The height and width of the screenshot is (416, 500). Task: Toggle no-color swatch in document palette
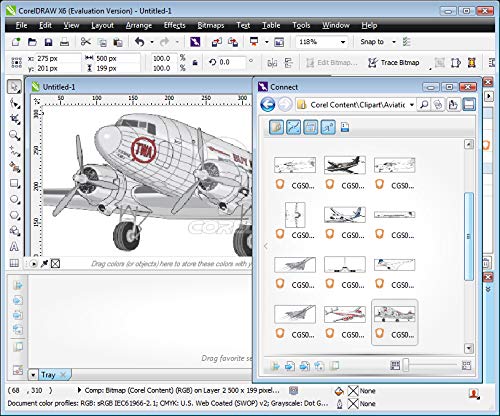coord(56,264)
